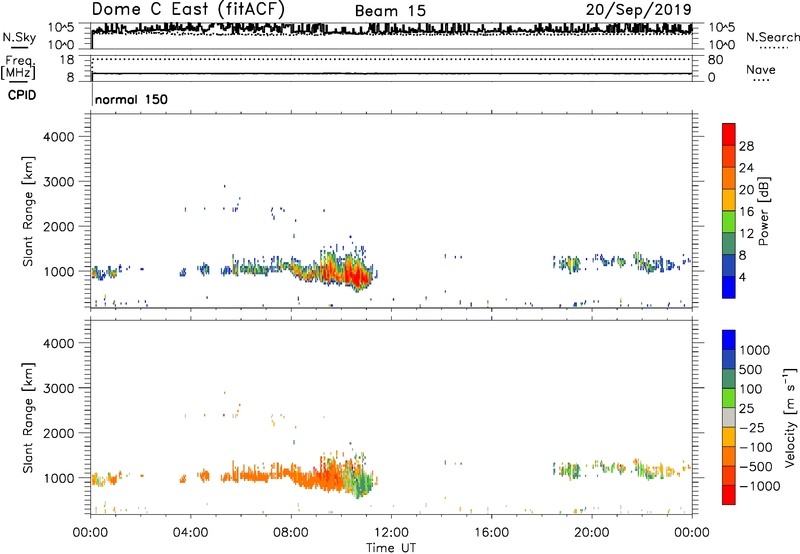Click the '20:00' time tick label

click(x=592, y=533)
